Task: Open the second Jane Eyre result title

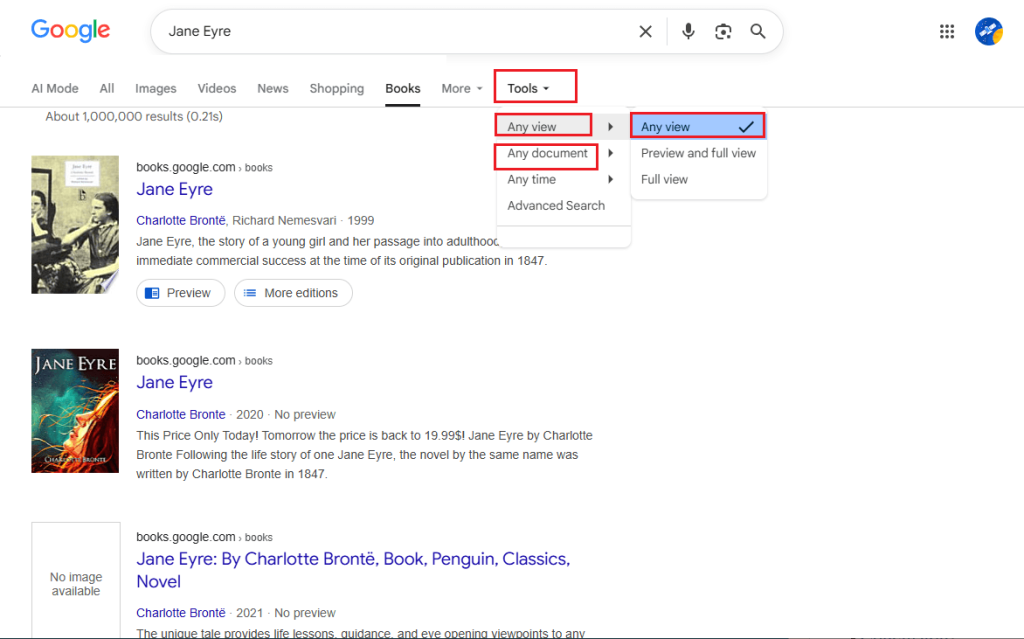Action: tap(174, 382)
